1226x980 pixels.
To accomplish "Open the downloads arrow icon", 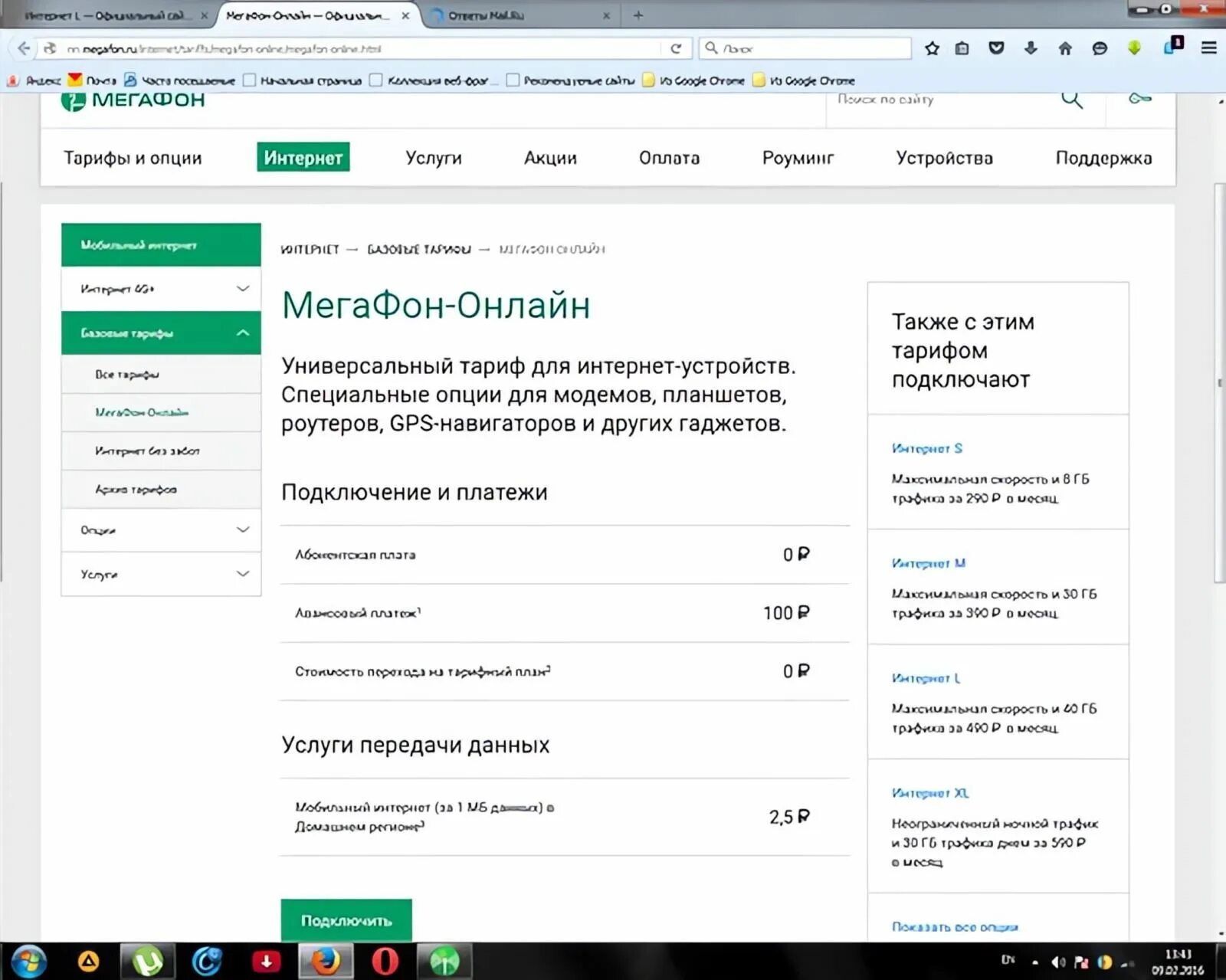I will click(x=1031, y=48).
